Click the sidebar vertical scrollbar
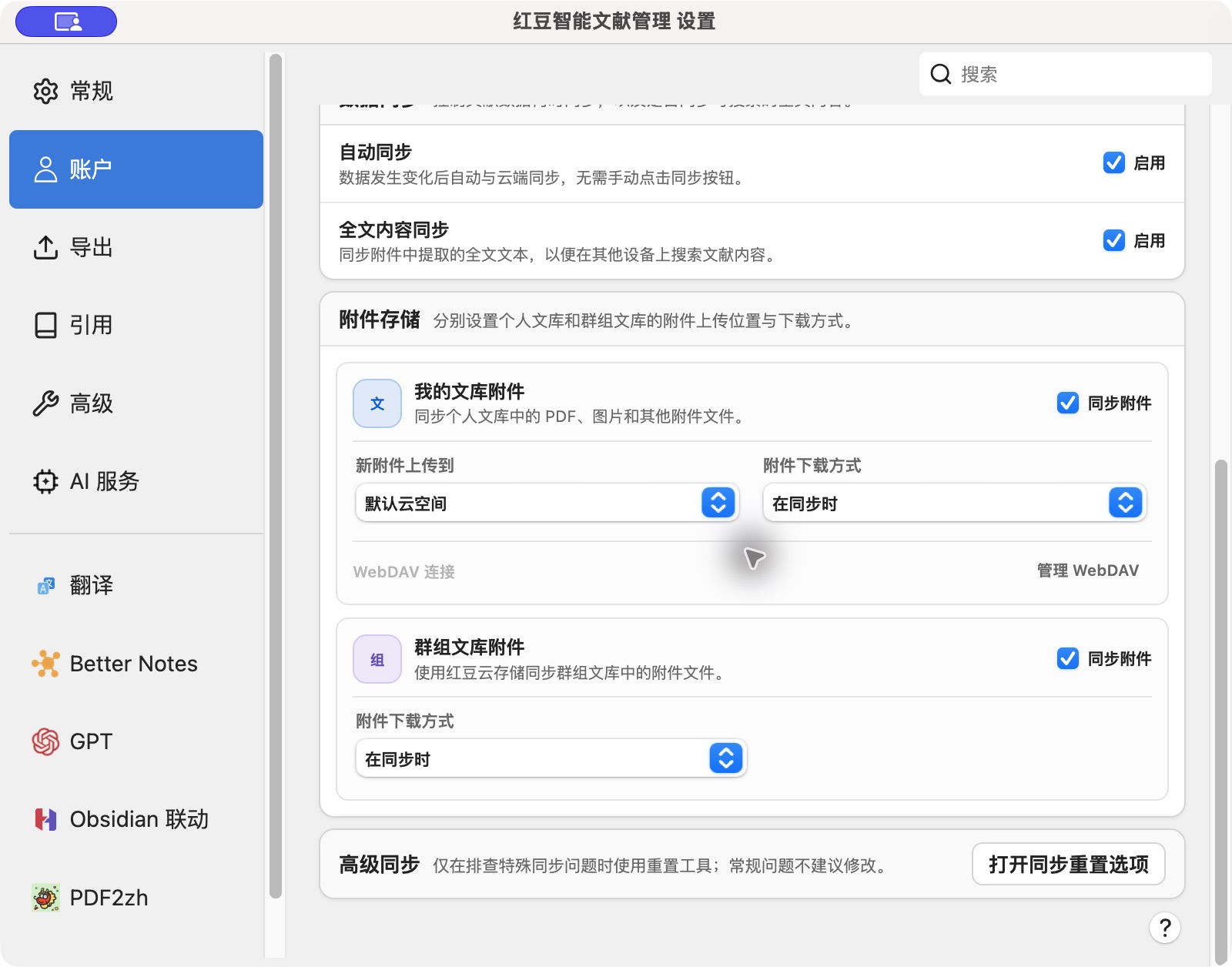The image size is (1232, 967). click(276, 475)
